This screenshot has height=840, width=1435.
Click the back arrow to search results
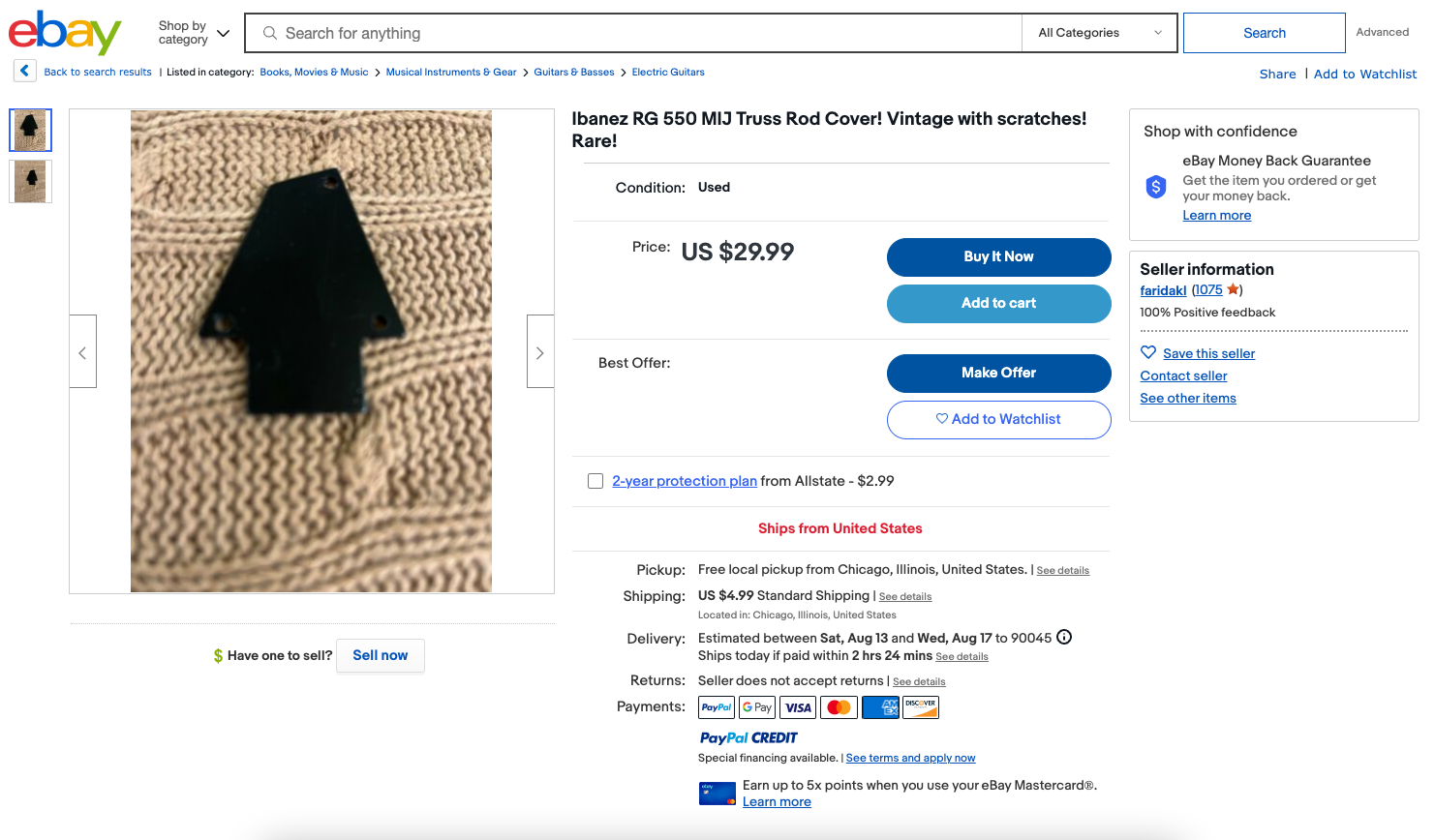(x=25, y=71)
